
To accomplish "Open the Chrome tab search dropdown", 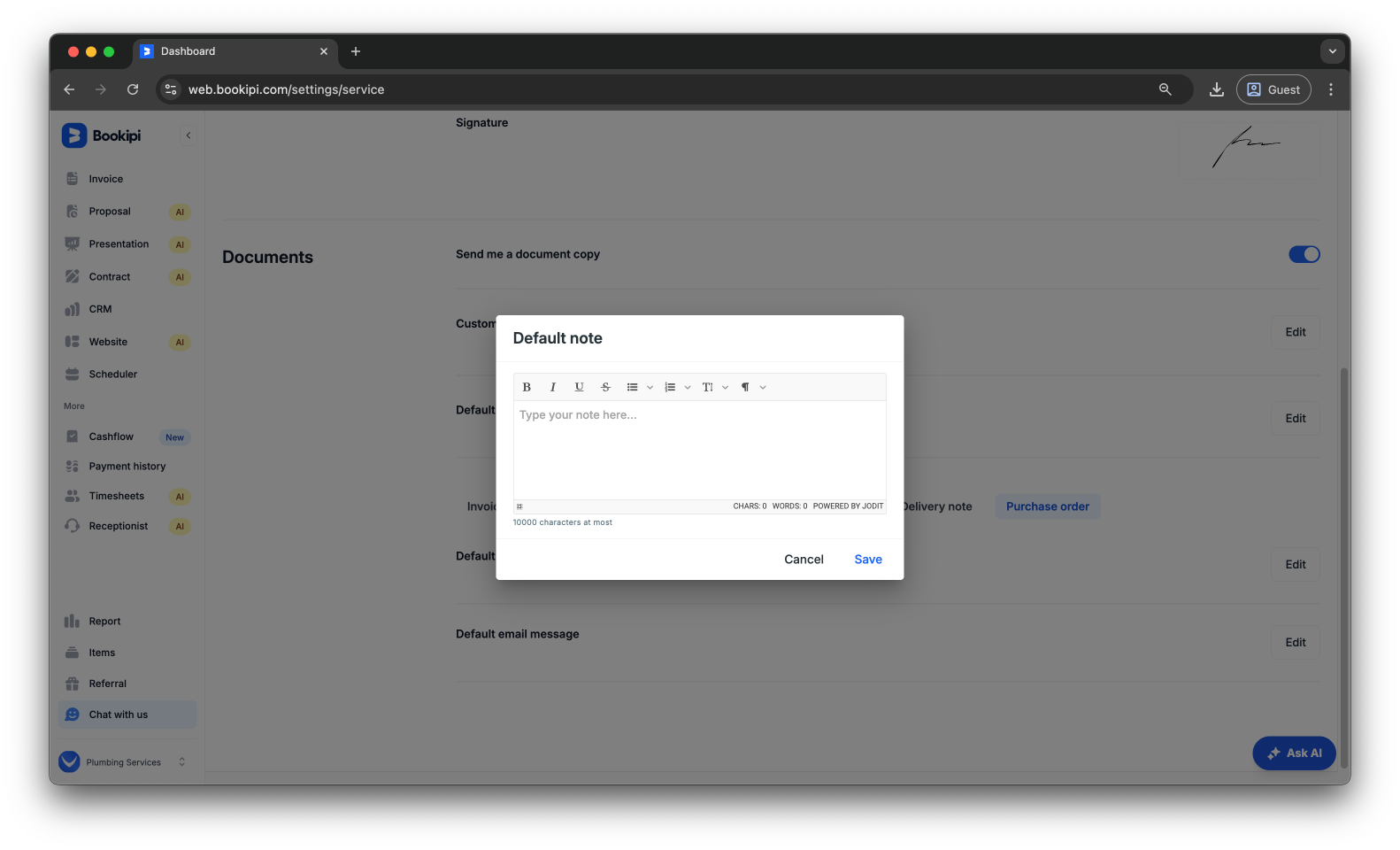I will coord(1332,51).
